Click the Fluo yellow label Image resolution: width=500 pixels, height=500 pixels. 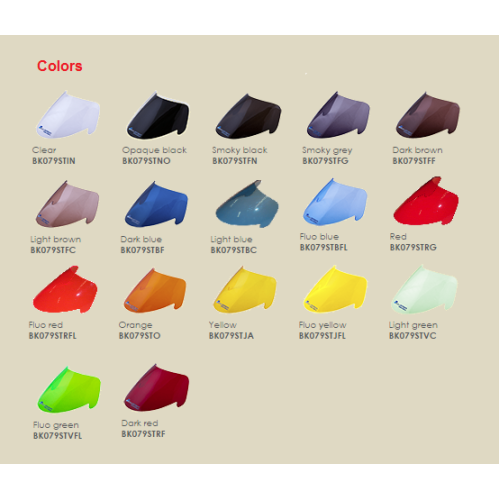[x=323, y=325]
